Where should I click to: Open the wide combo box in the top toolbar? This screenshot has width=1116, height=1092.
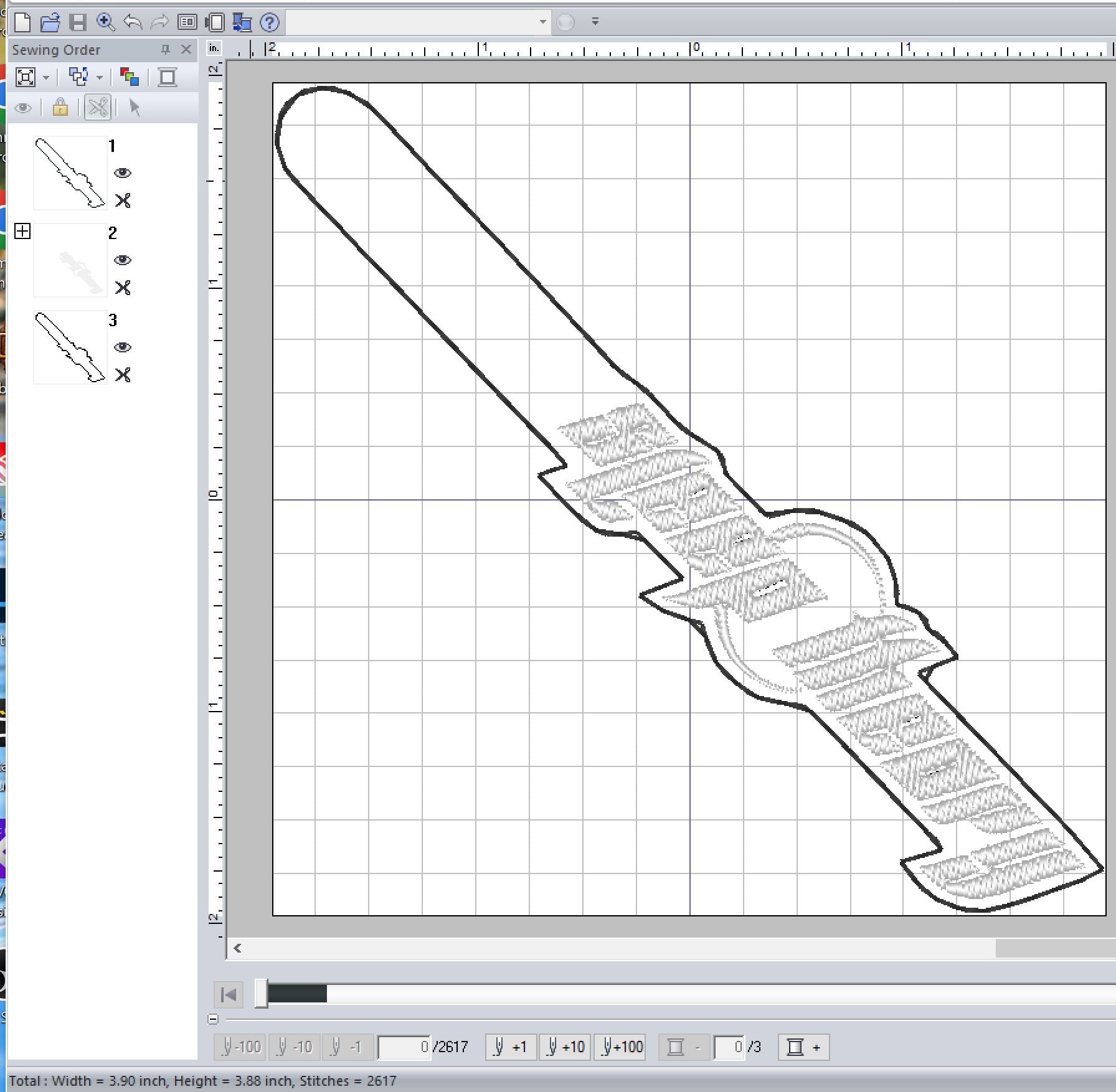click(417, 22)
